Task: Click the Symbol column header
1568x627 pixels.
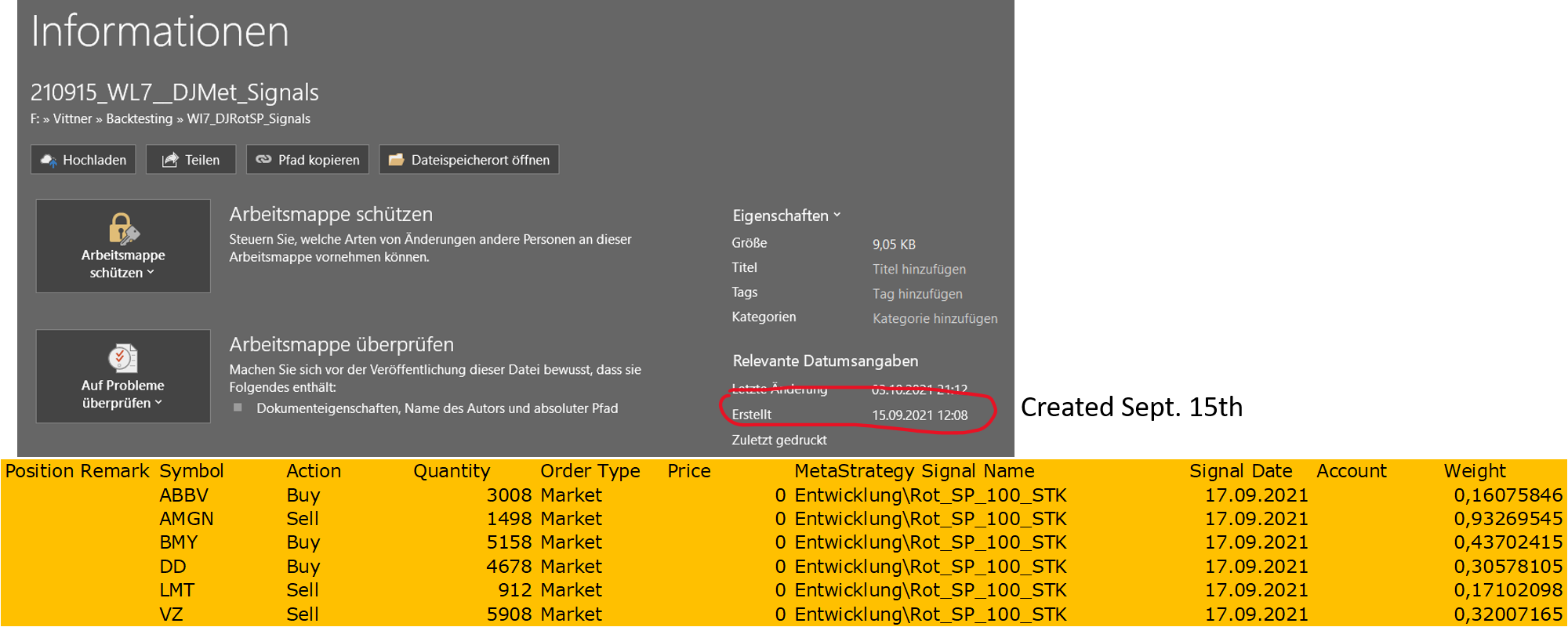Action: click(x=191, y=471)
